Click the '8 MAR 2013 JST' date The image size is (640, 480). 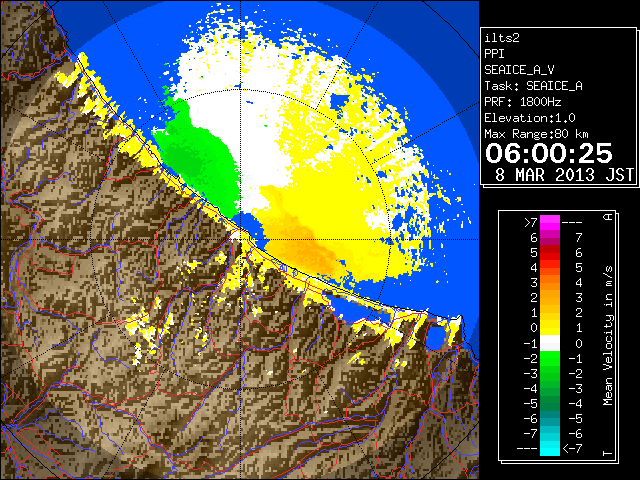coord(564,175)
